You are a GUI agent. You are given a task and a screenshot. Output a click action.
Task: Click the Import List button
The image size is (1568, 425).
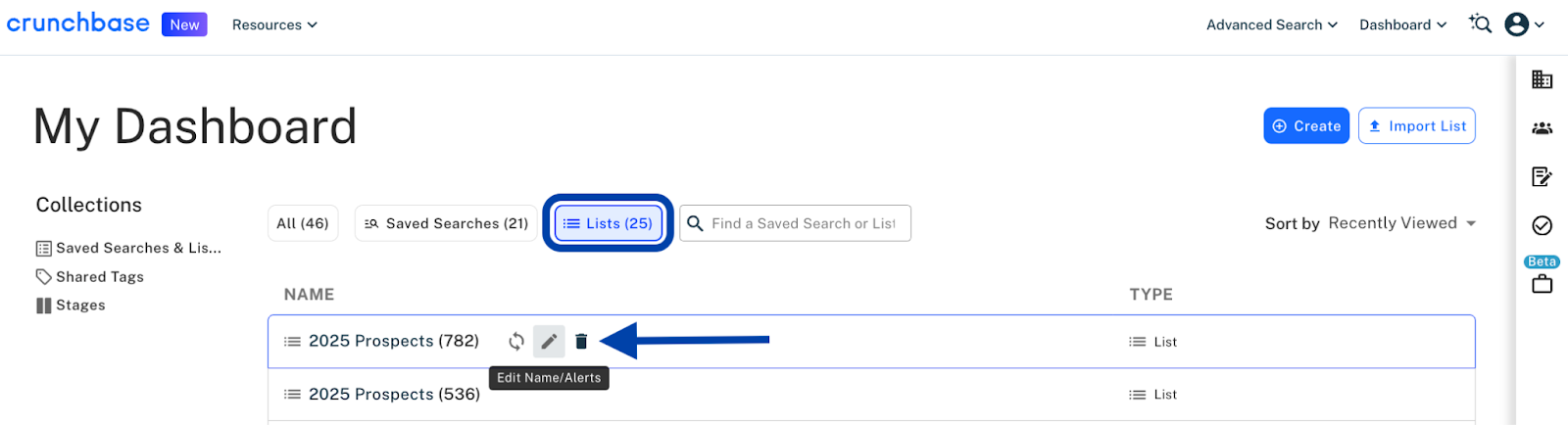(1417, 126)
